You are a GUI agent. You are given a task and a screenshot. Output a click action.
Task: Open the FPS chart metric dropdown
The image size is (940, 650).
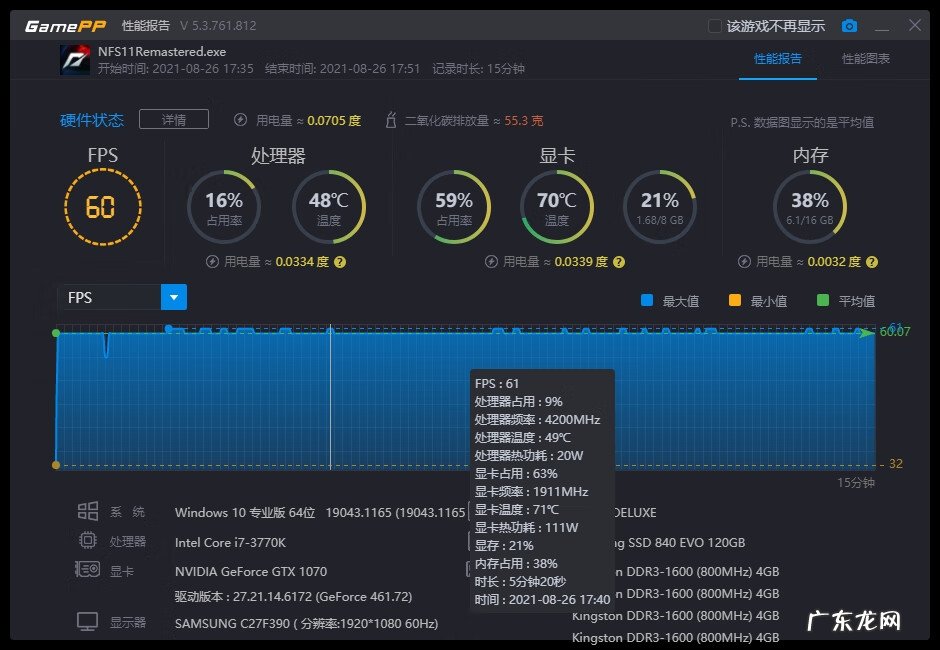coord(174,297)
